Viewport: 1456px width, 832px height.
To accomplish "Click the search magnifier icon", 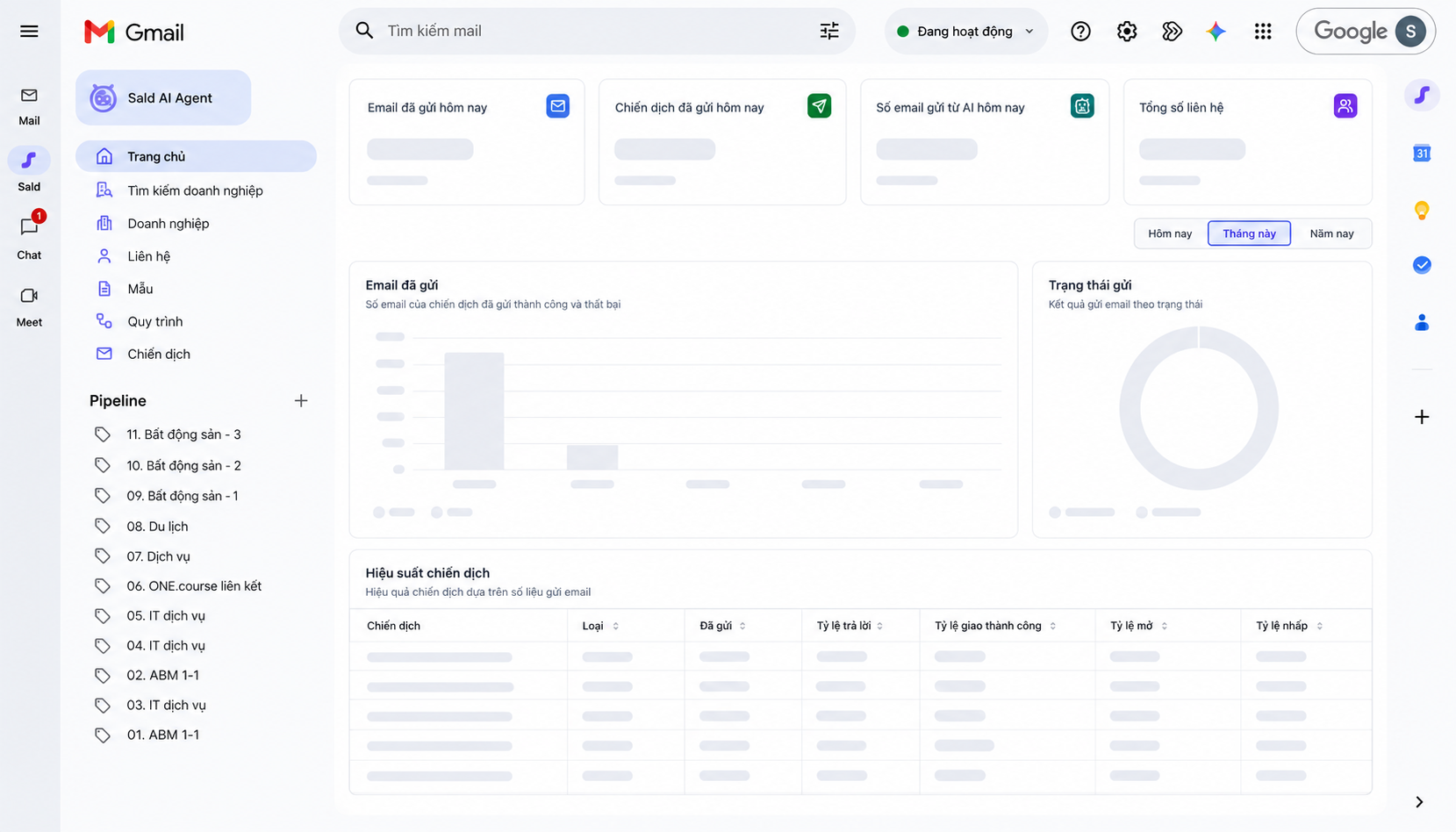I will point(364,31).
